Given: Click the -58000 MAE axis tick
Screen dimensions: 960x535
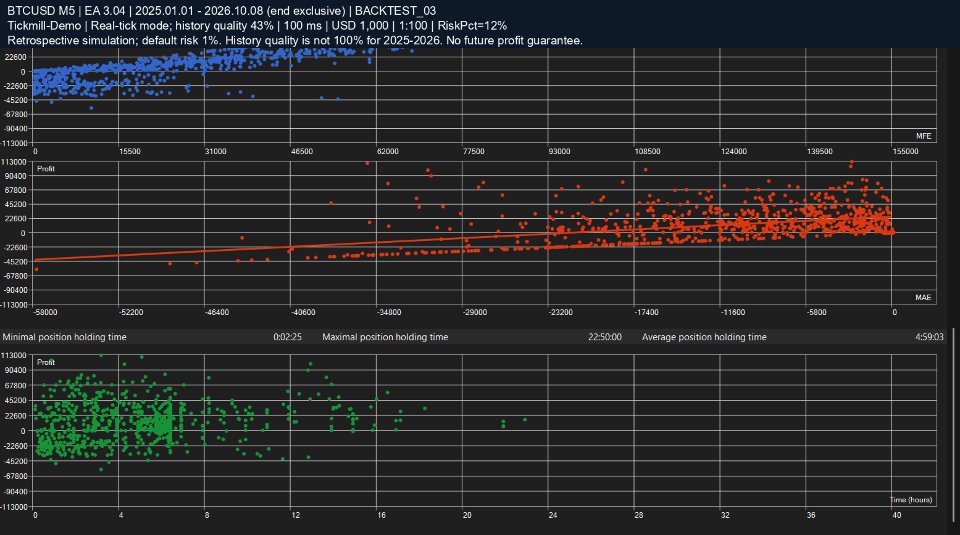Looking at the screenshot, I should click(45, 312).
